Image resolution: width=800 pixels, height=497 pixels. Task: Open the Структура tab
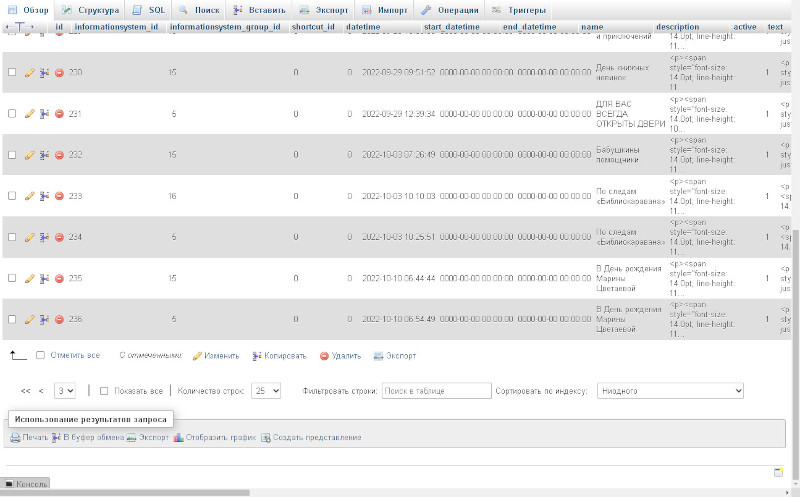click(x=90, y=10)
